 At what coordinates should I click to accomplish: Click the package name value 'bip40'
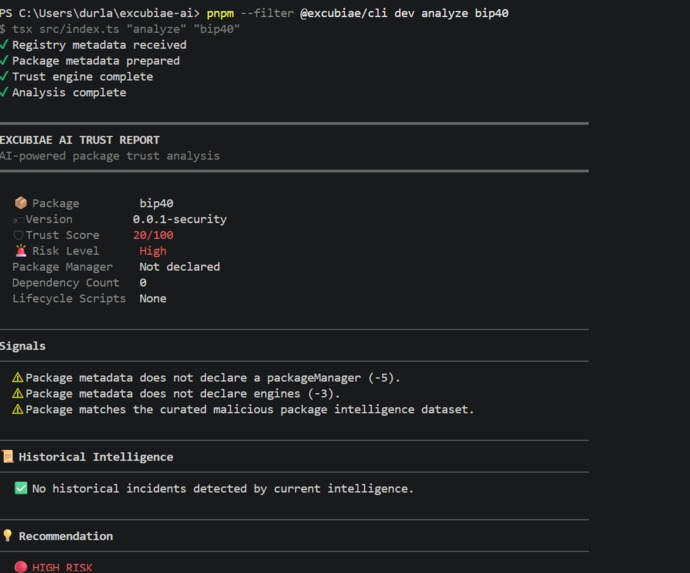coord(156,203)
